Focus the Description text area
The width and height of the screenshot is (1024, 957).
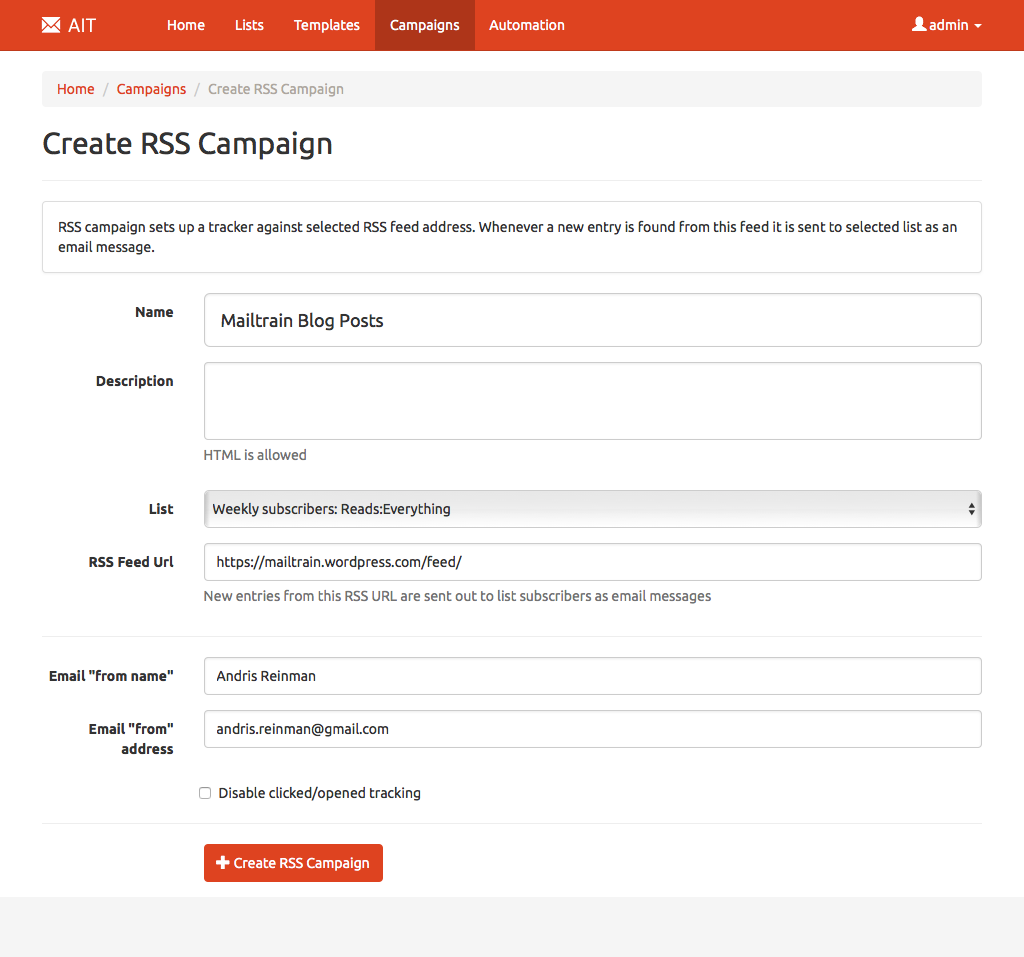click(x=592, y=401)
